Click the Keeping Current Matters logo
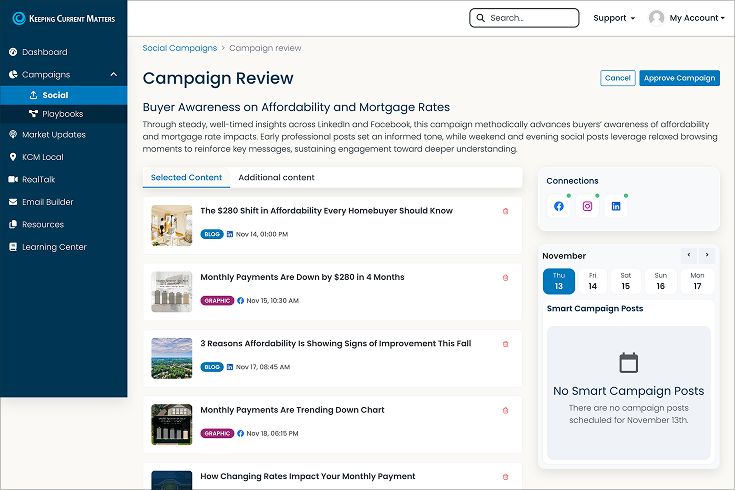The image size is (735, 490). 63,18
